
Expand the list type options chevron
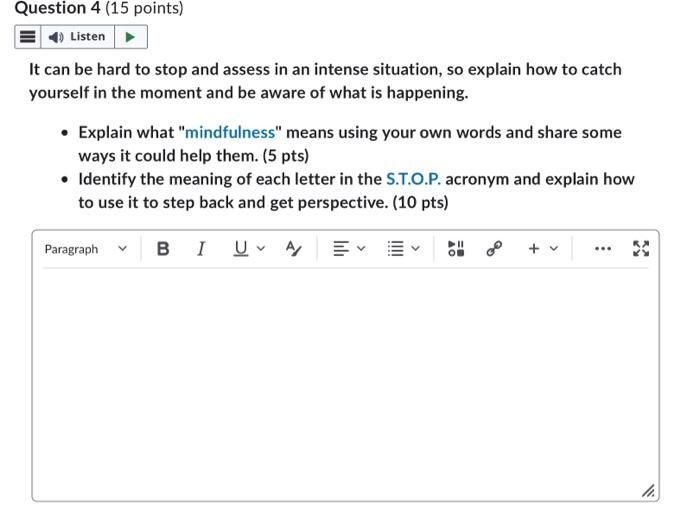415,249
